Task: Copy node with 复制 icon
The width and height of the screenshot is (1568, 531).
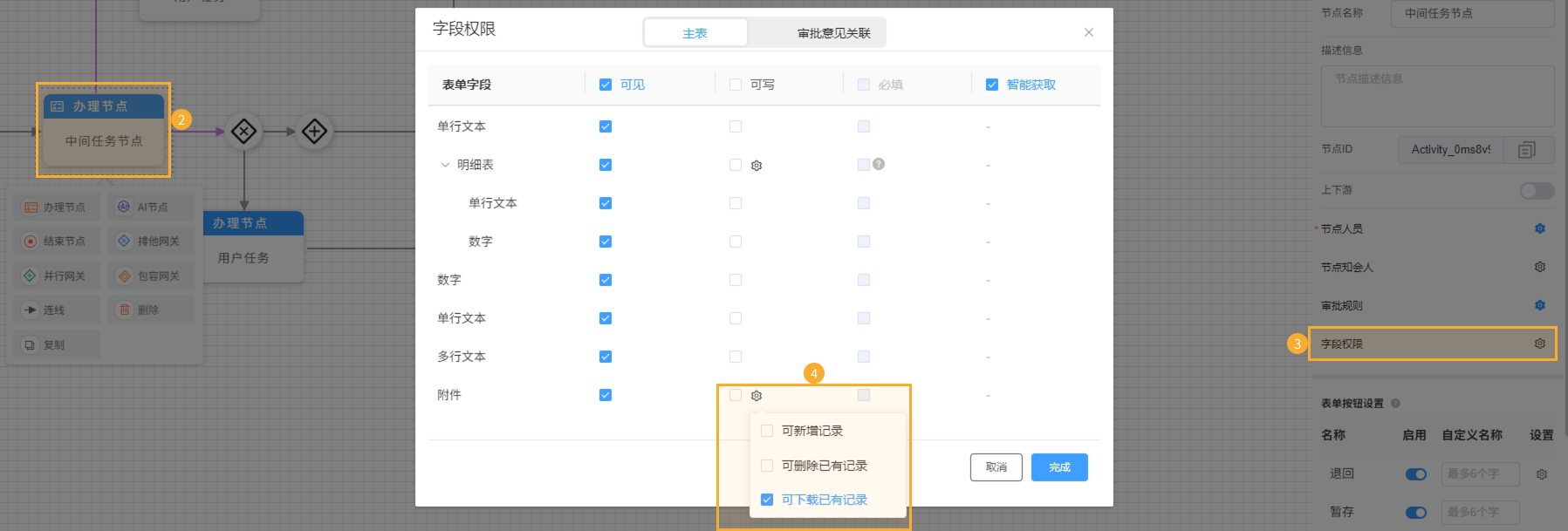Action: click(55, 345)
